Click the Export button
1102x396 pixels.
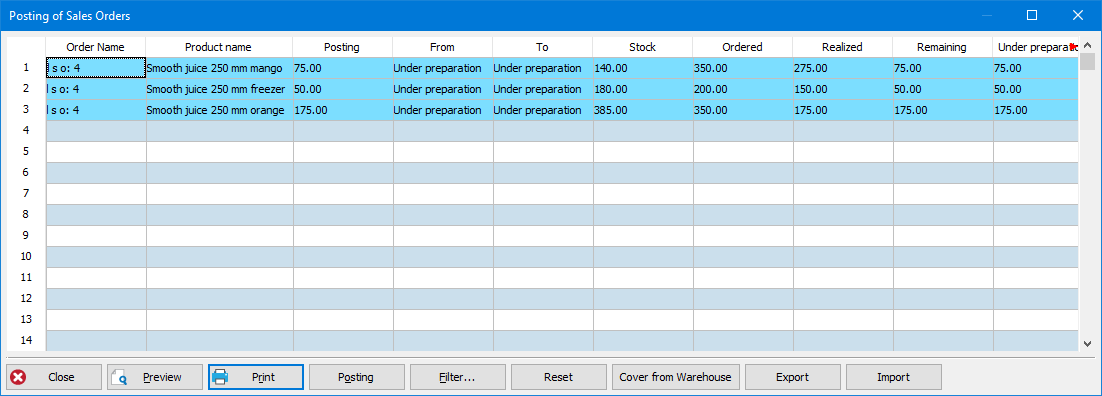pos(792,377)
